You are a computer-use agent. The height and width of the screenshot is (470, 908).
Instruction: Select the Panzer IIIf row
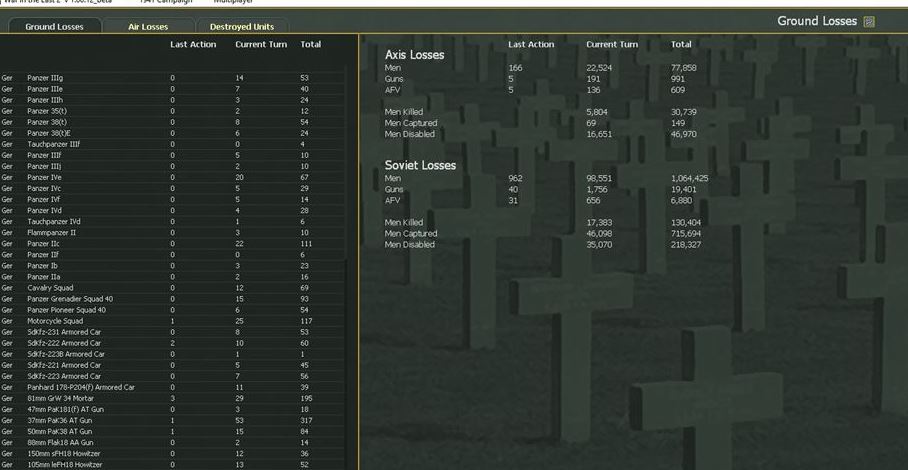tap(173, 155)
